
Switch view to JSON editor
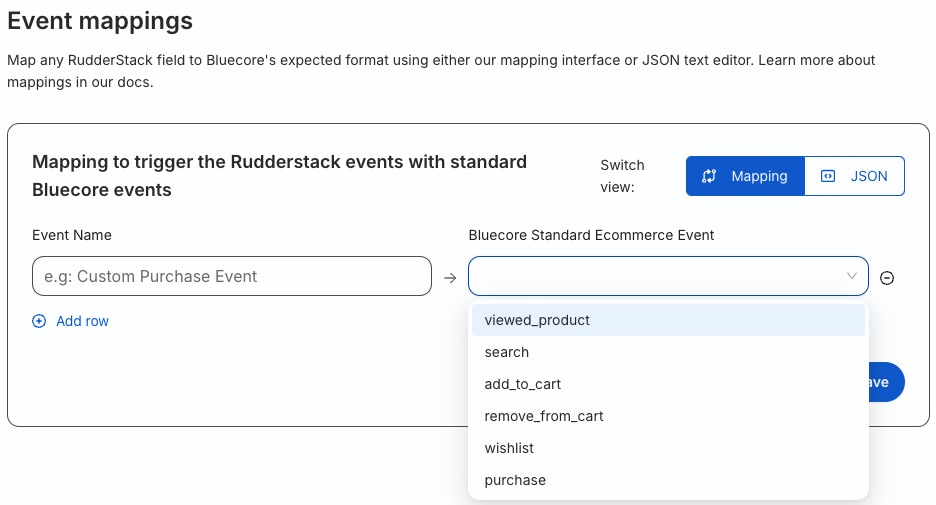point(854,176)
